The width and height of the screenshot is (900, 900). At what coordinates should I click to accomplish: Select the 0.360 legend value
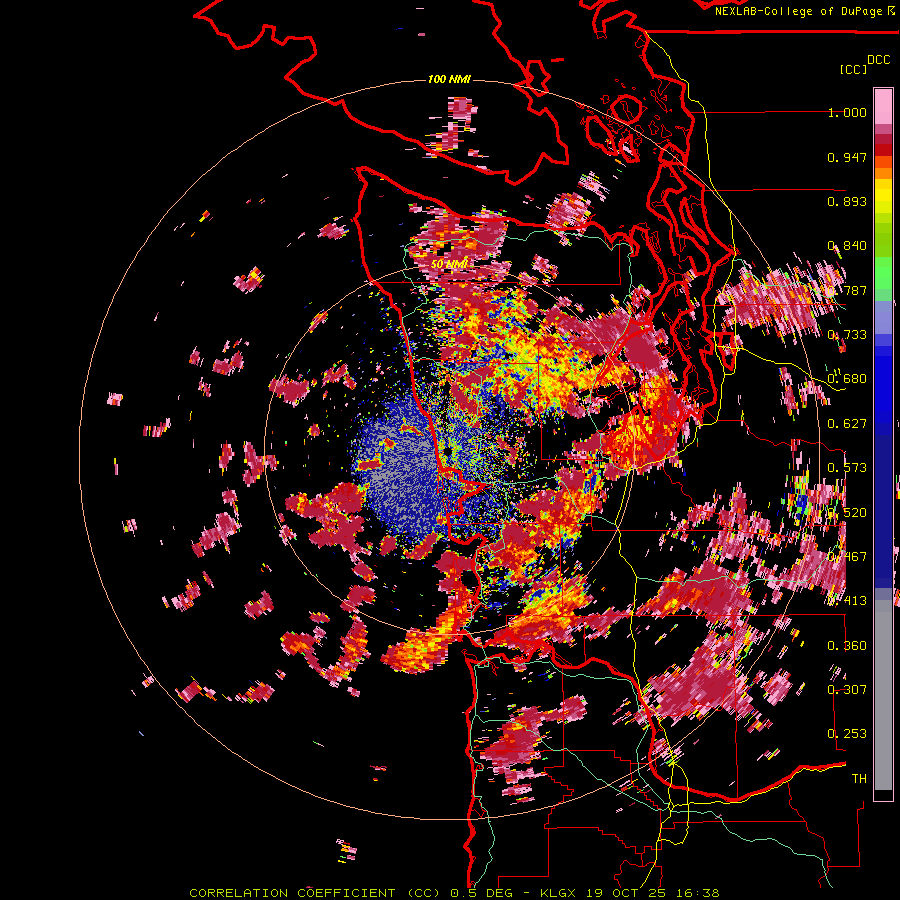point(847,646)
